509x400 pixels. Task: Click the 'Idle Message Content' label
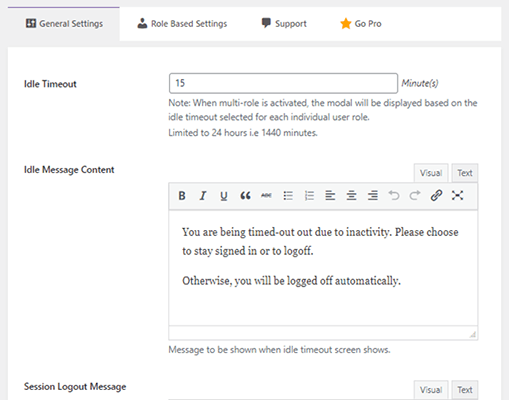(x=69, y=170)
